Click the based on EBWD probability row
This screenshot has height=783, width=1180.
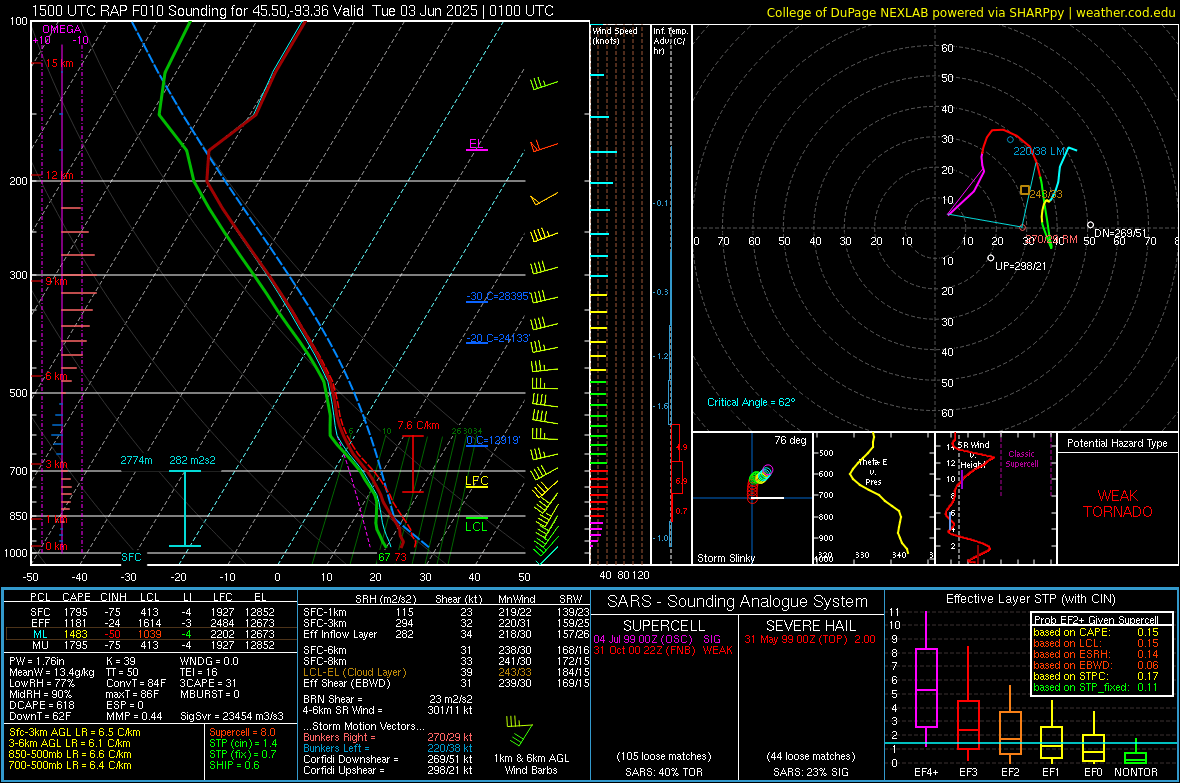click(1096, 665)
